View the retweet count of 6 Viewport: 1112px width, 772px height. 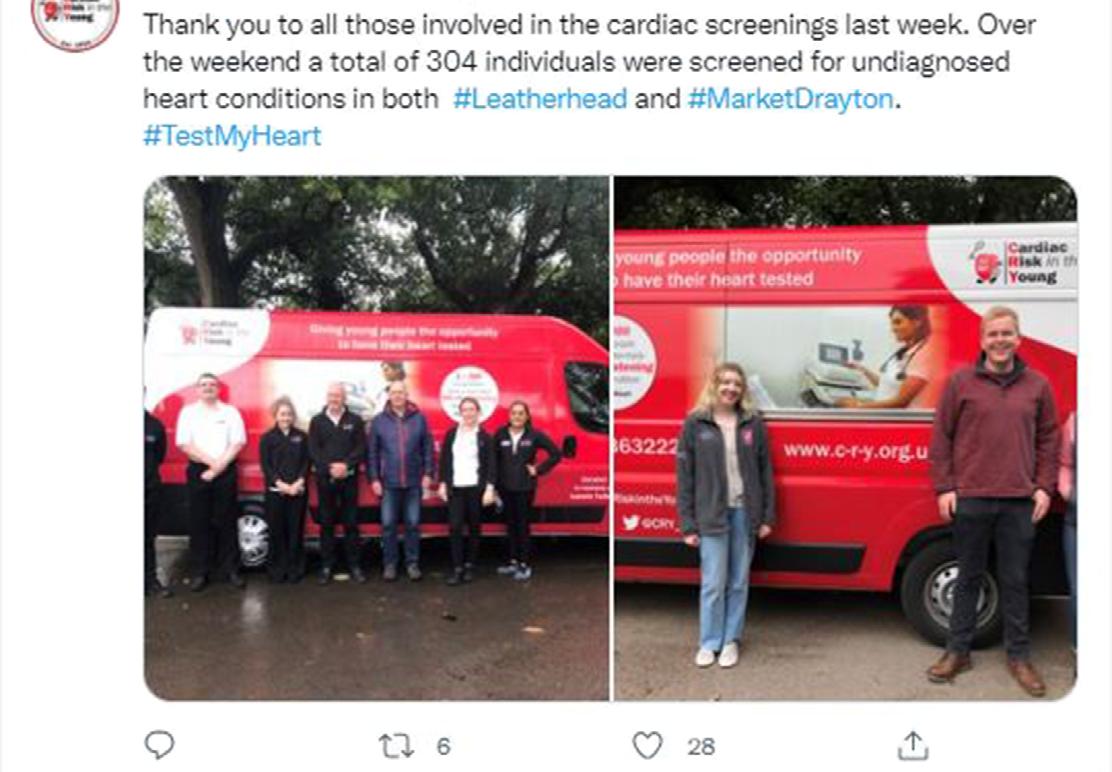pos(443,746)
